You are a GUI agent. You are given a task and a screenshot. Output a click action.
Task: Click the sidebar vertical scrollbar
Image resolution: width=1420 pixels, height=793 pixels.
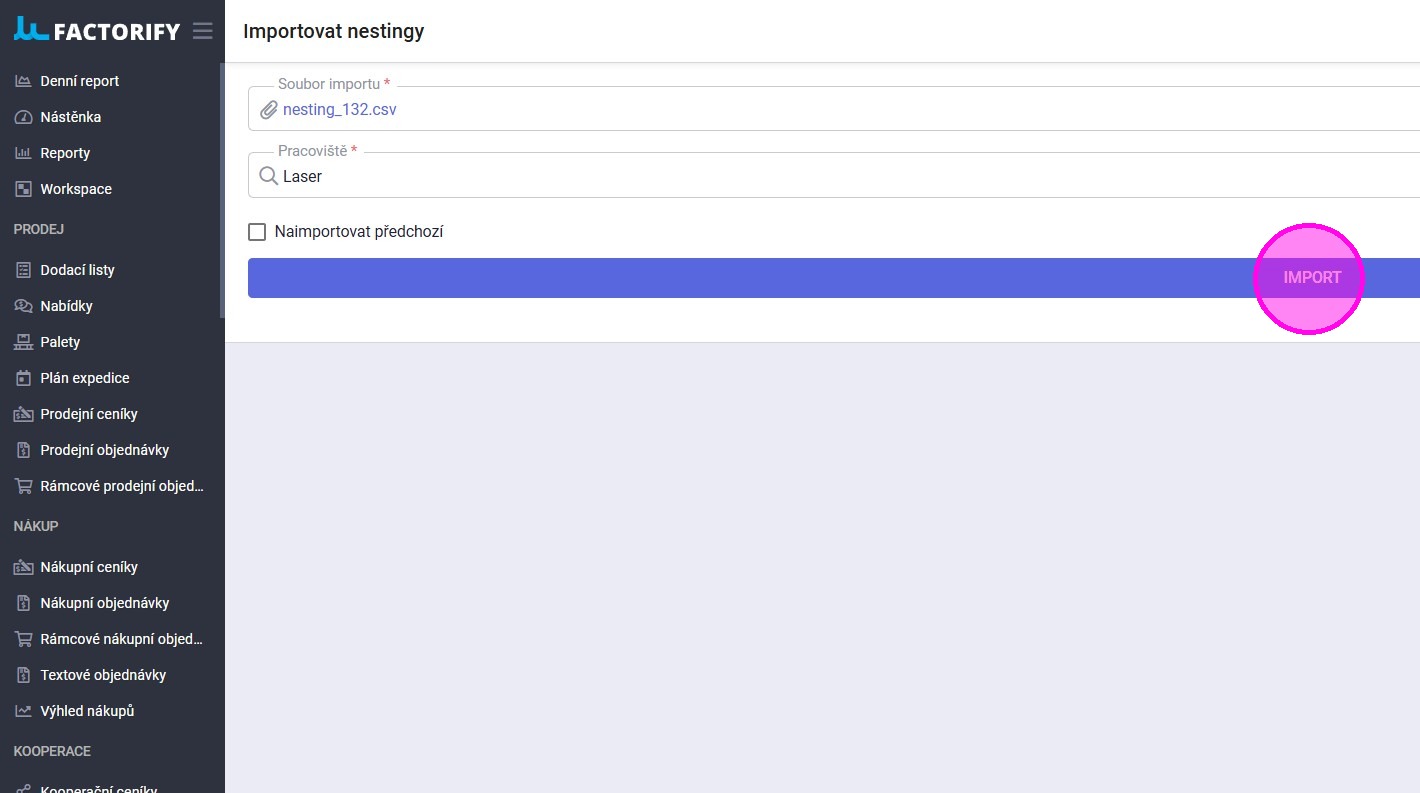[222, 190]
